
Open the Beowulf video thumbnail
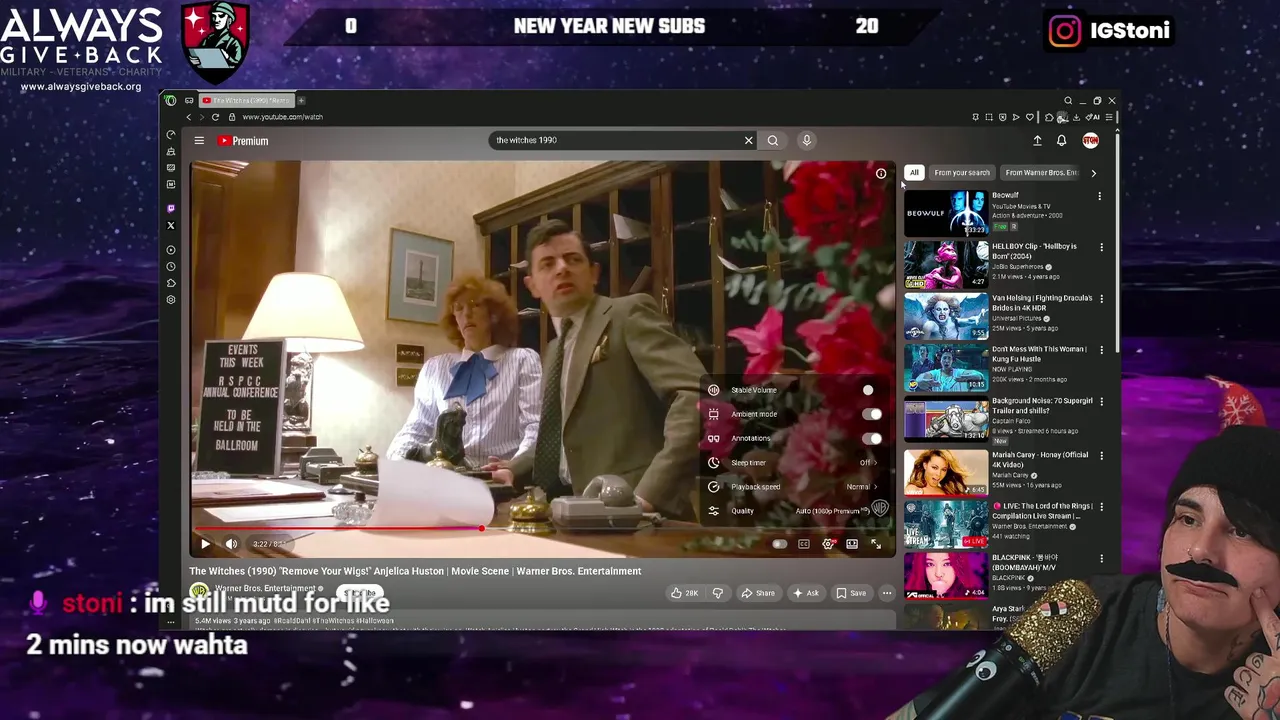[x=945, y=212]
